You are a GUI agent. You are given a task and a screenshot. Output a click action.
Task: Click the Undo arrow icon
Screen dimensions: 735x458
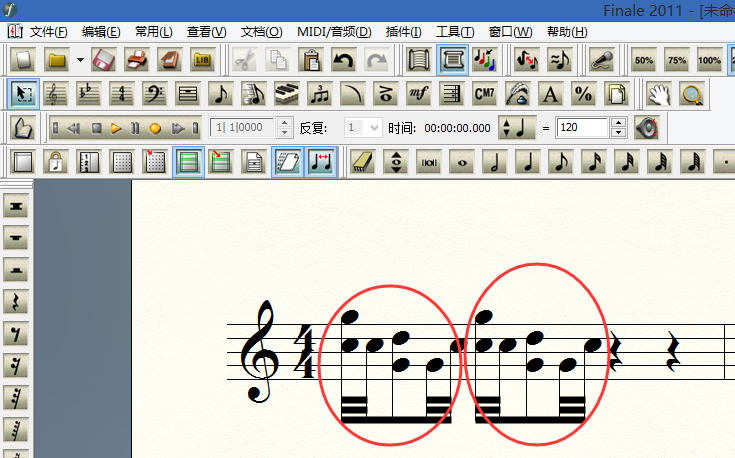coord(344,60)
